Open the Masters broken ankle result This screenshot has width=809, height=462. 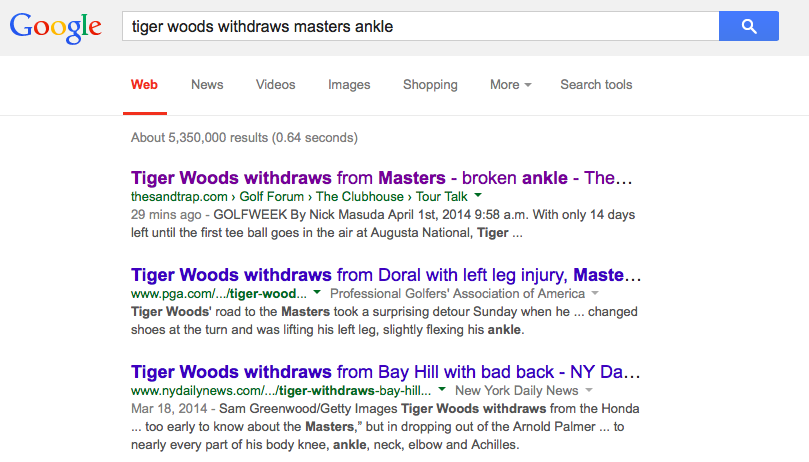point(382,178)
